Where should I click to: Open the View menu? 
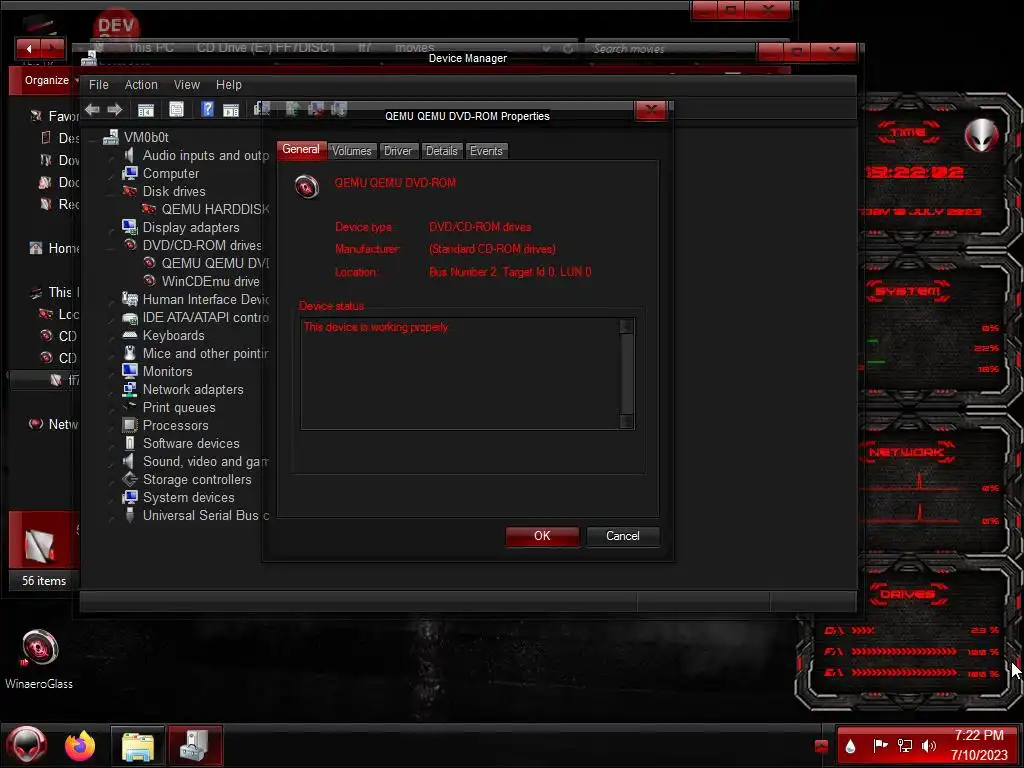coord(187,85)
